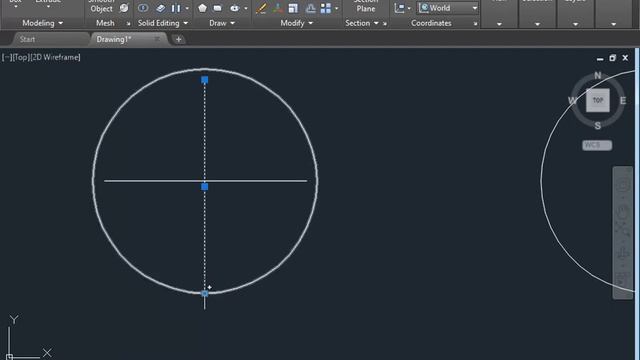Open the [2D Wireframe] visual style menu
This screenshot has width=640, height=360.
click(x=56, y=58)
